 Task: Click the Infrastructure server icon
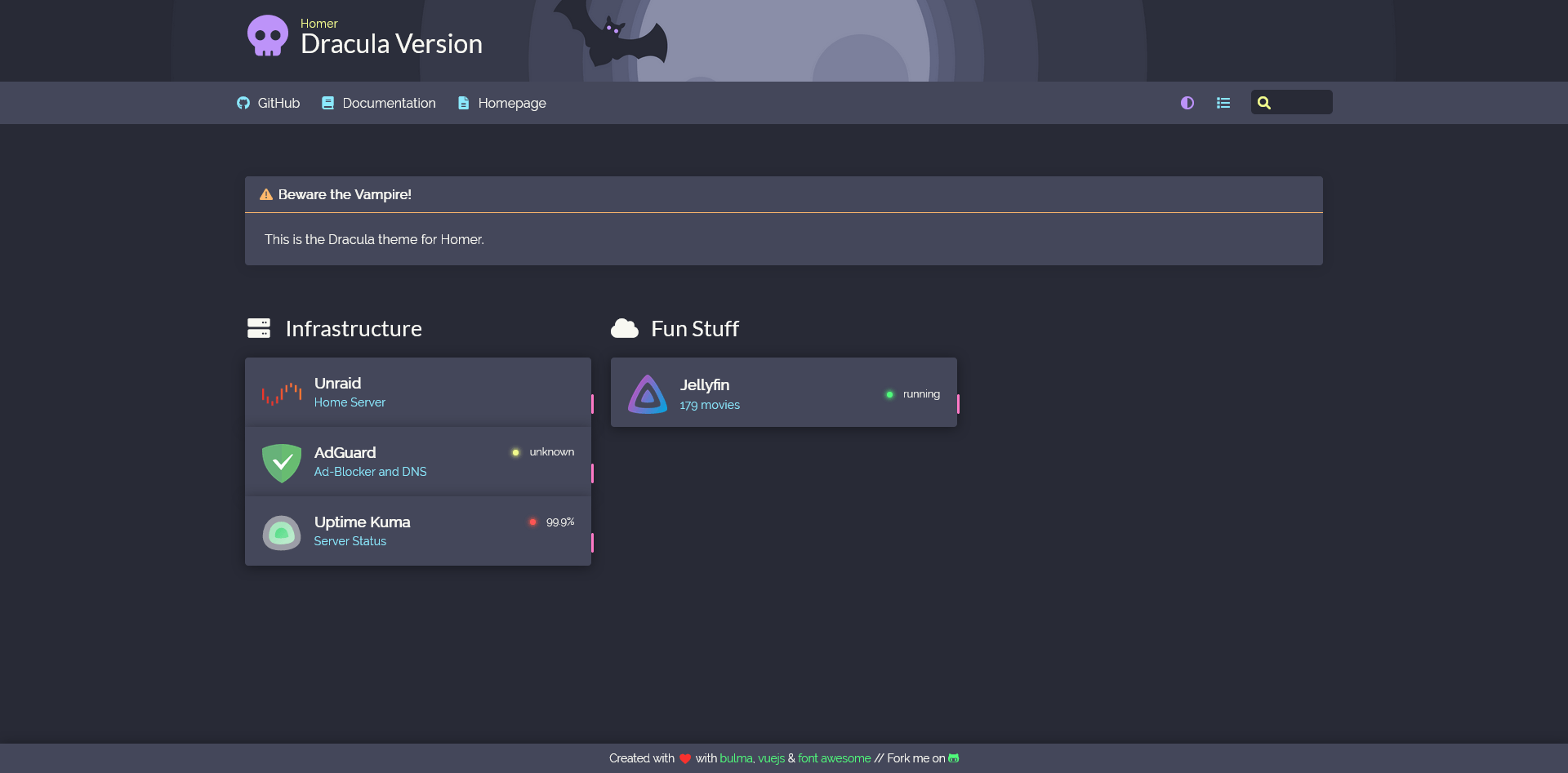pos(259,328)
